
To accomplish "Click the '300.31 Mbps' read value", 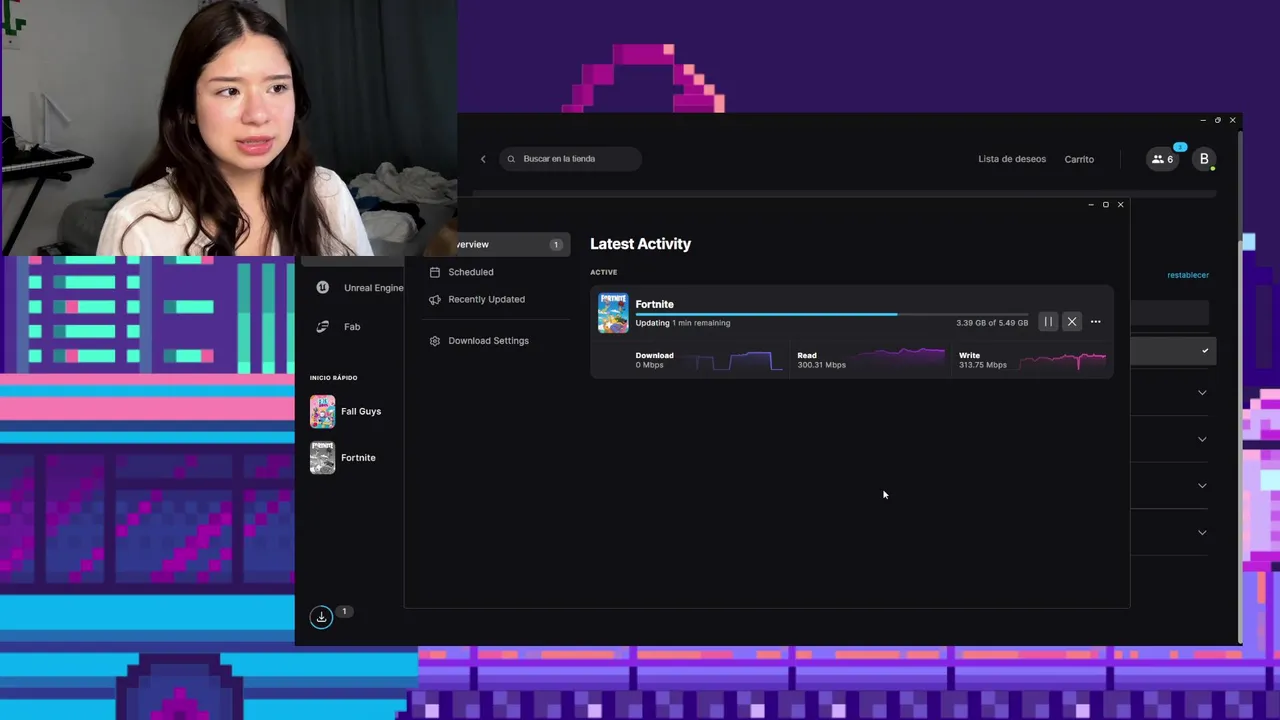I will click(x=821, y=365).
